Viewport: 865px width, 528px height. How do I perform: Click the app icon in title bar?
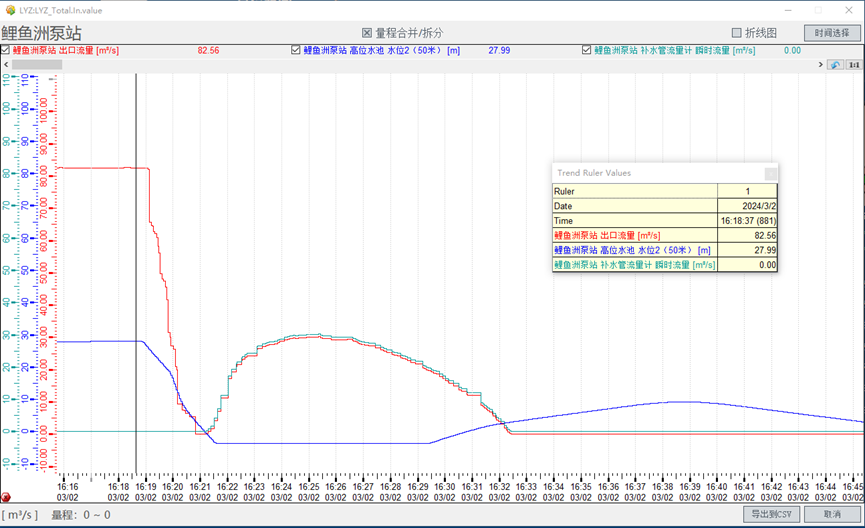pos(9,9)
